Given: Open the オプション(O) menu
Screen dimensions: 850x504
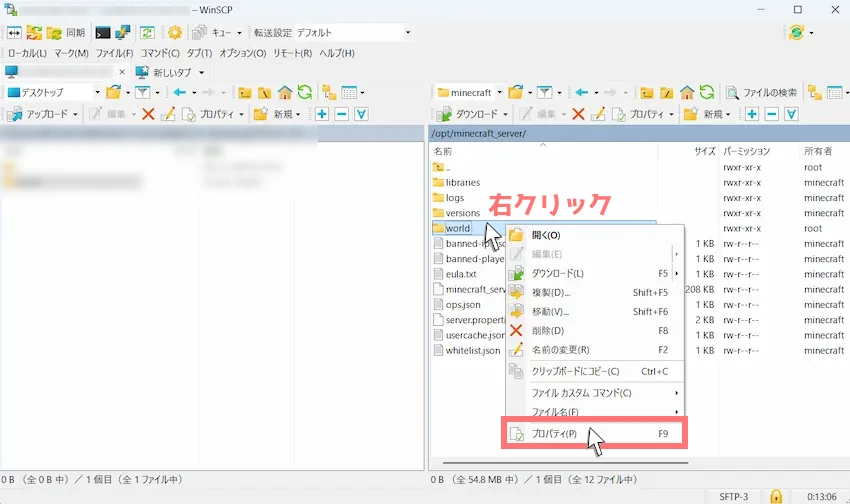Looking at the screenshot, I should coord(242,53).
